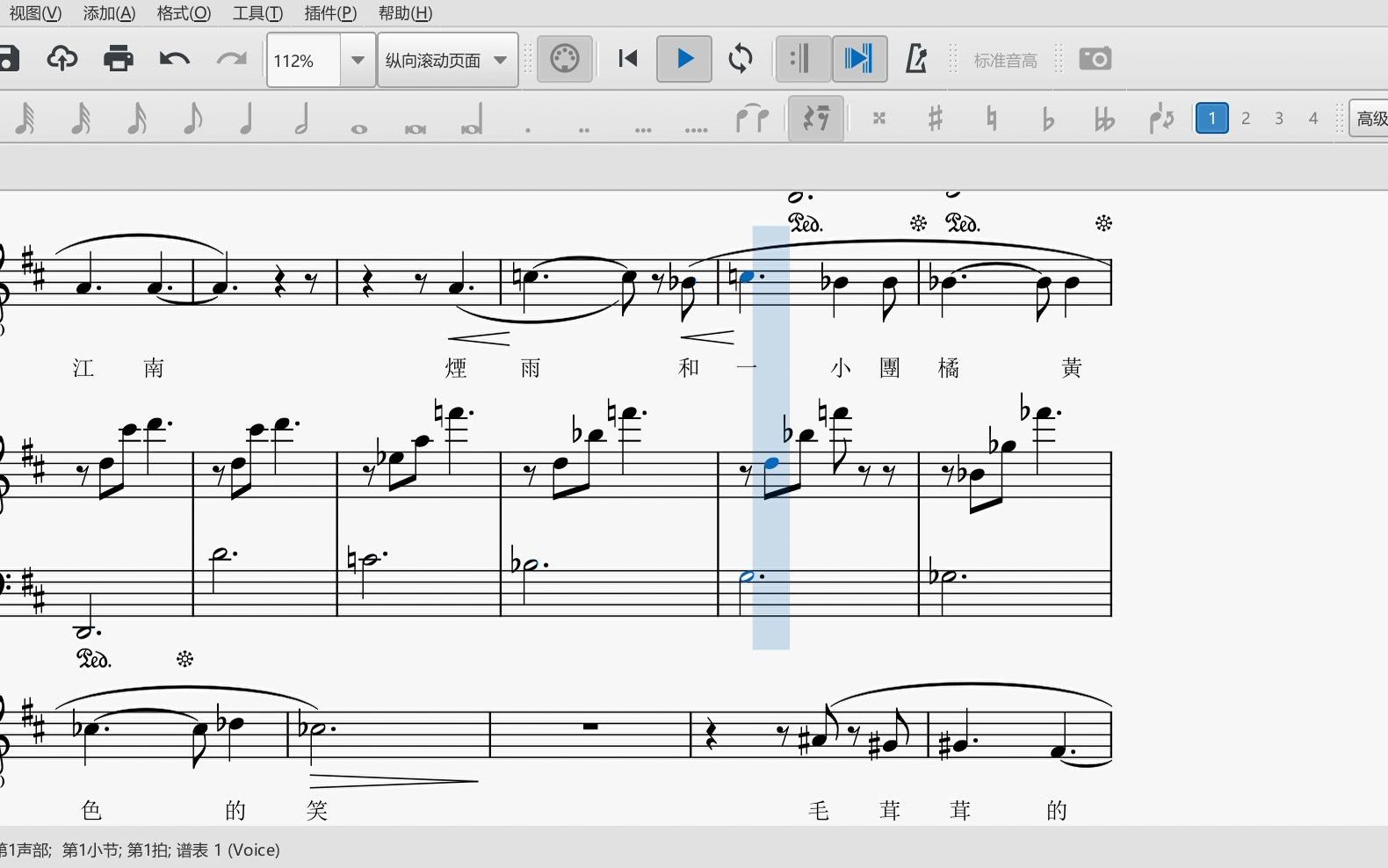Select voice 3 button

coord(1279,118)
